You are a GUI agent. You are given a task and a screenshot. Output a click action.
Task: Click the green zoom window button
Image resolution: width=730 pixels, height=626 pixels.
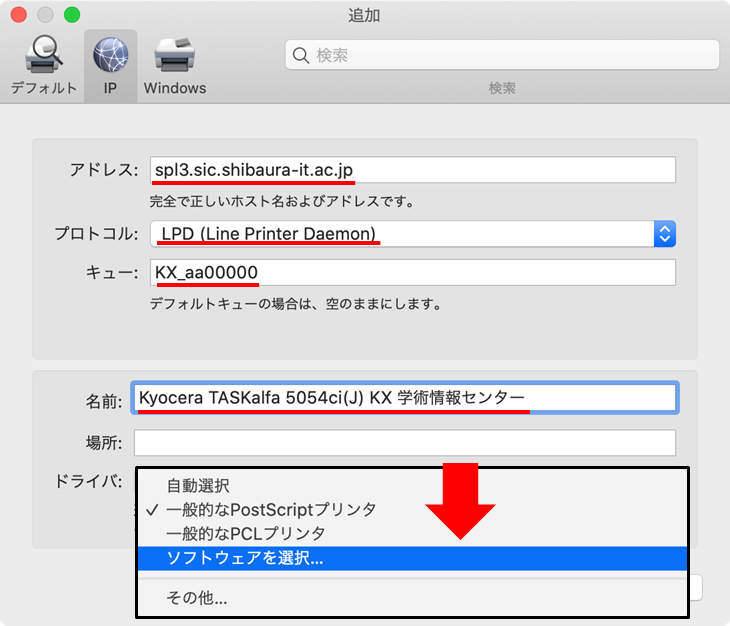point(72,14)
